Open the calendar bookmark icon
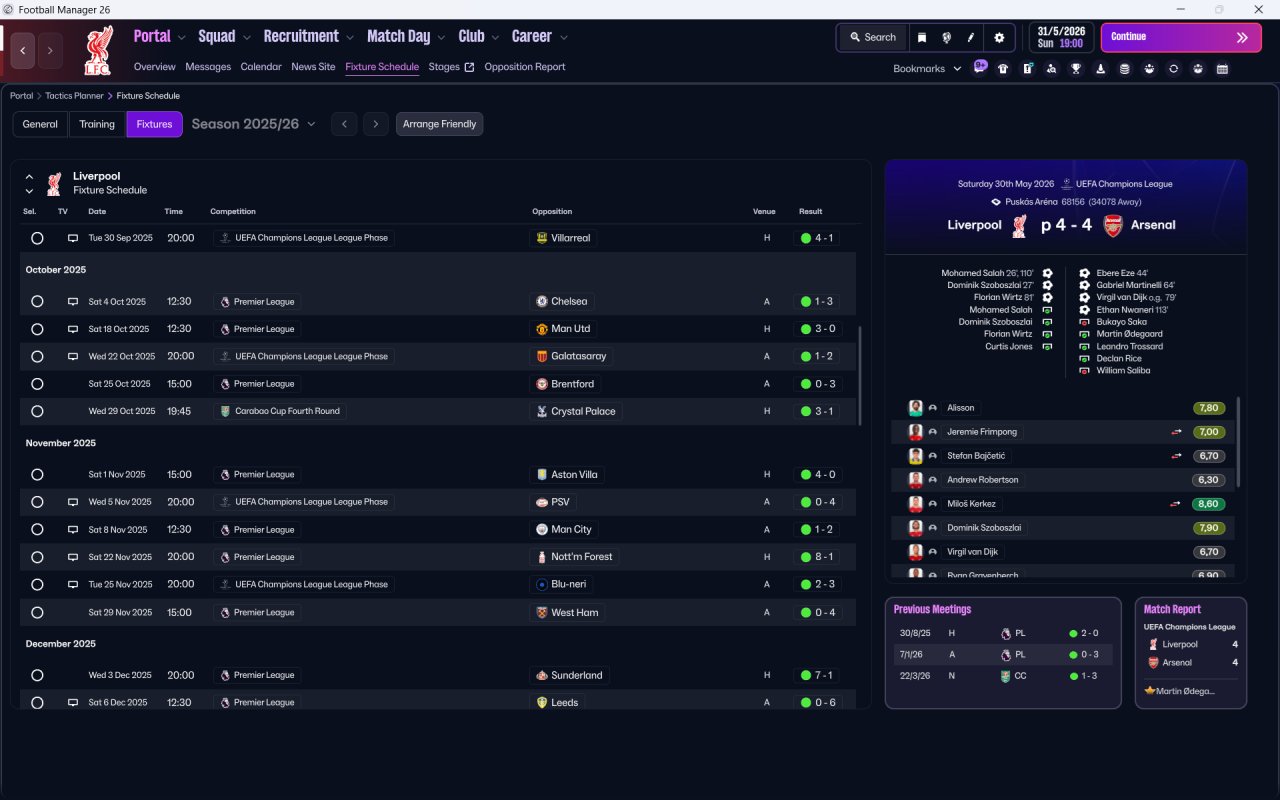The height and width of the screenshot is (800, 1280). [1222, 69]
